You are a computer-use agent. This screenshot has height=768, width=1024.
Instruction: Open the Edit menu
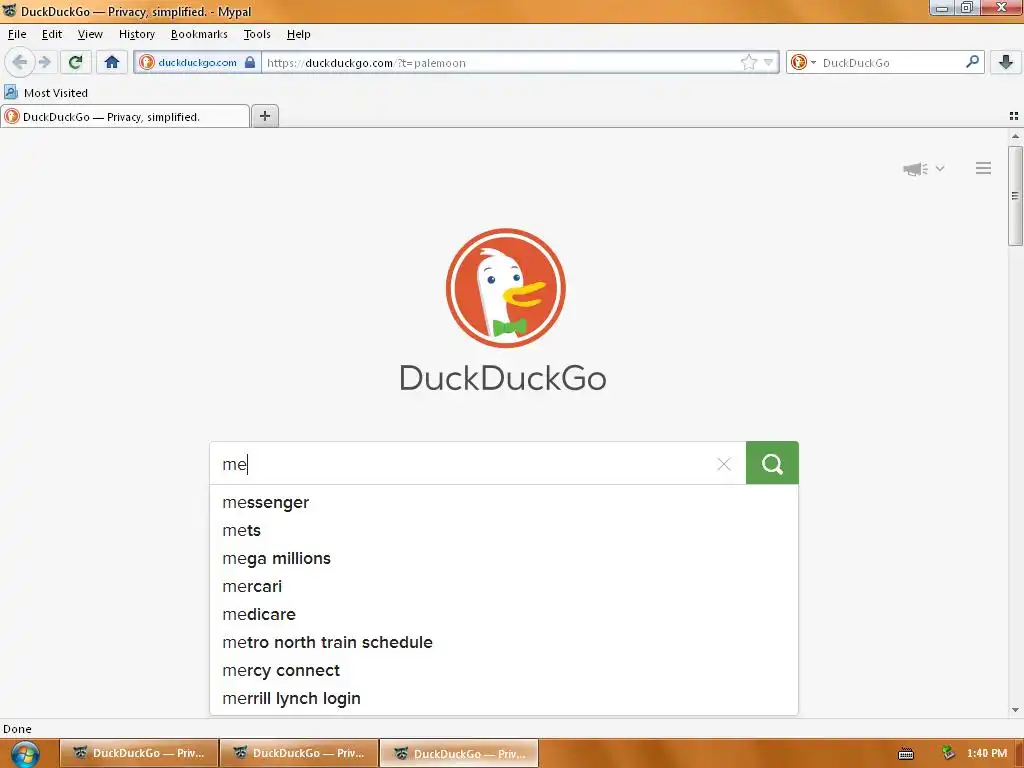(52, 34)
